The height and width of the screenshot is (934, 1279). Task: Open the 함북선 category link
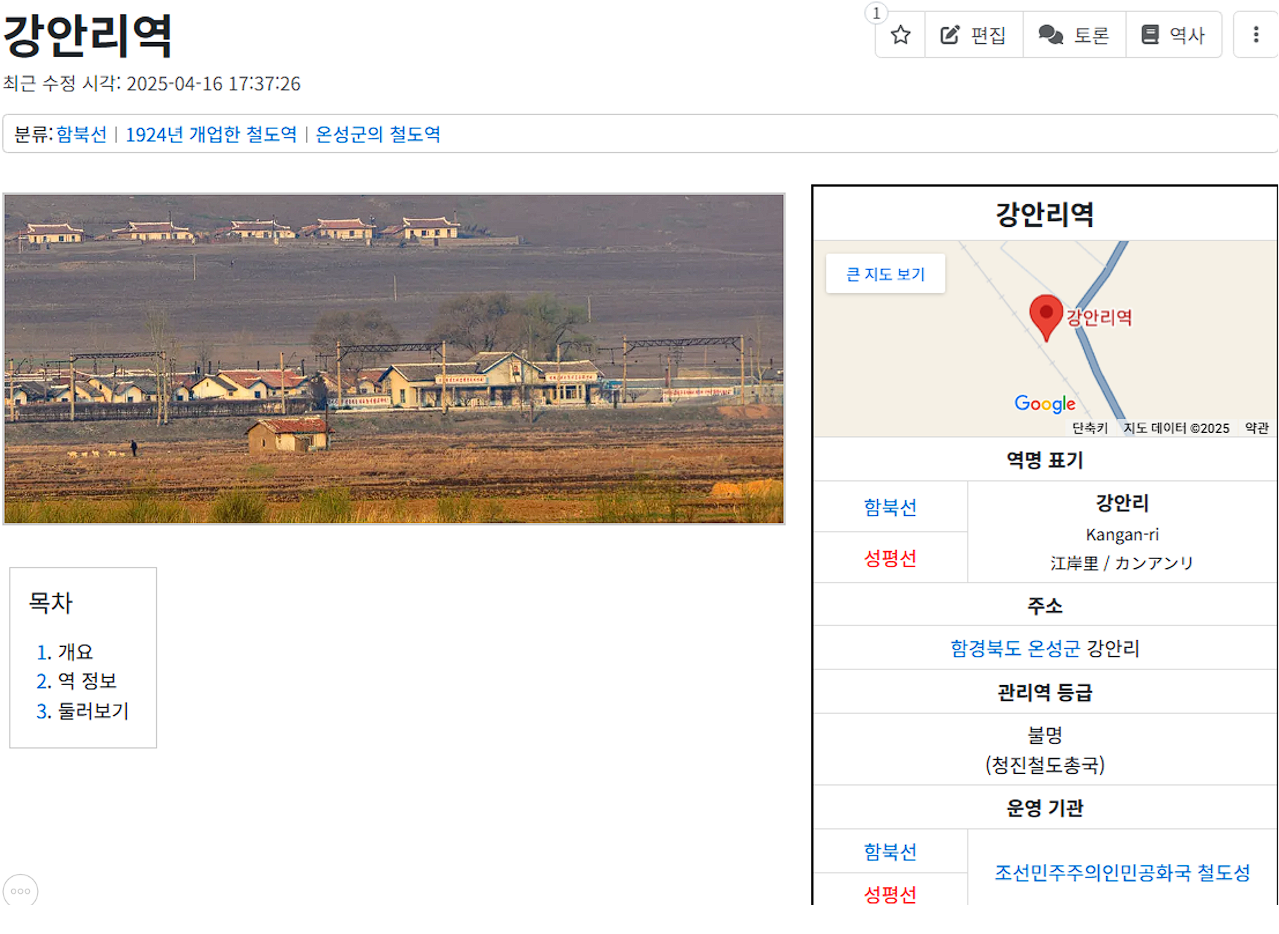pyautogui.click(x=81, y=134)
